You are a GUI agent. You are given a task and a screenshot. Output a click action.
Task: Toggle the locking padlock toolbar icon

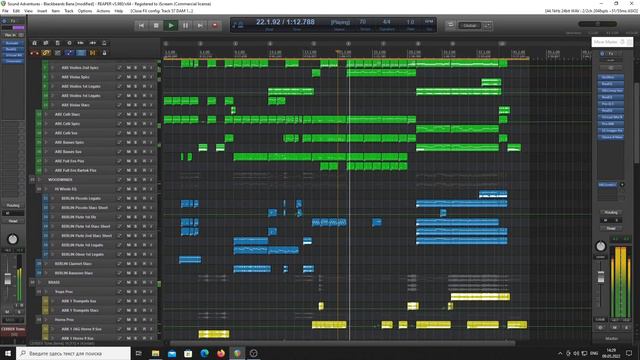click(104, 53)
